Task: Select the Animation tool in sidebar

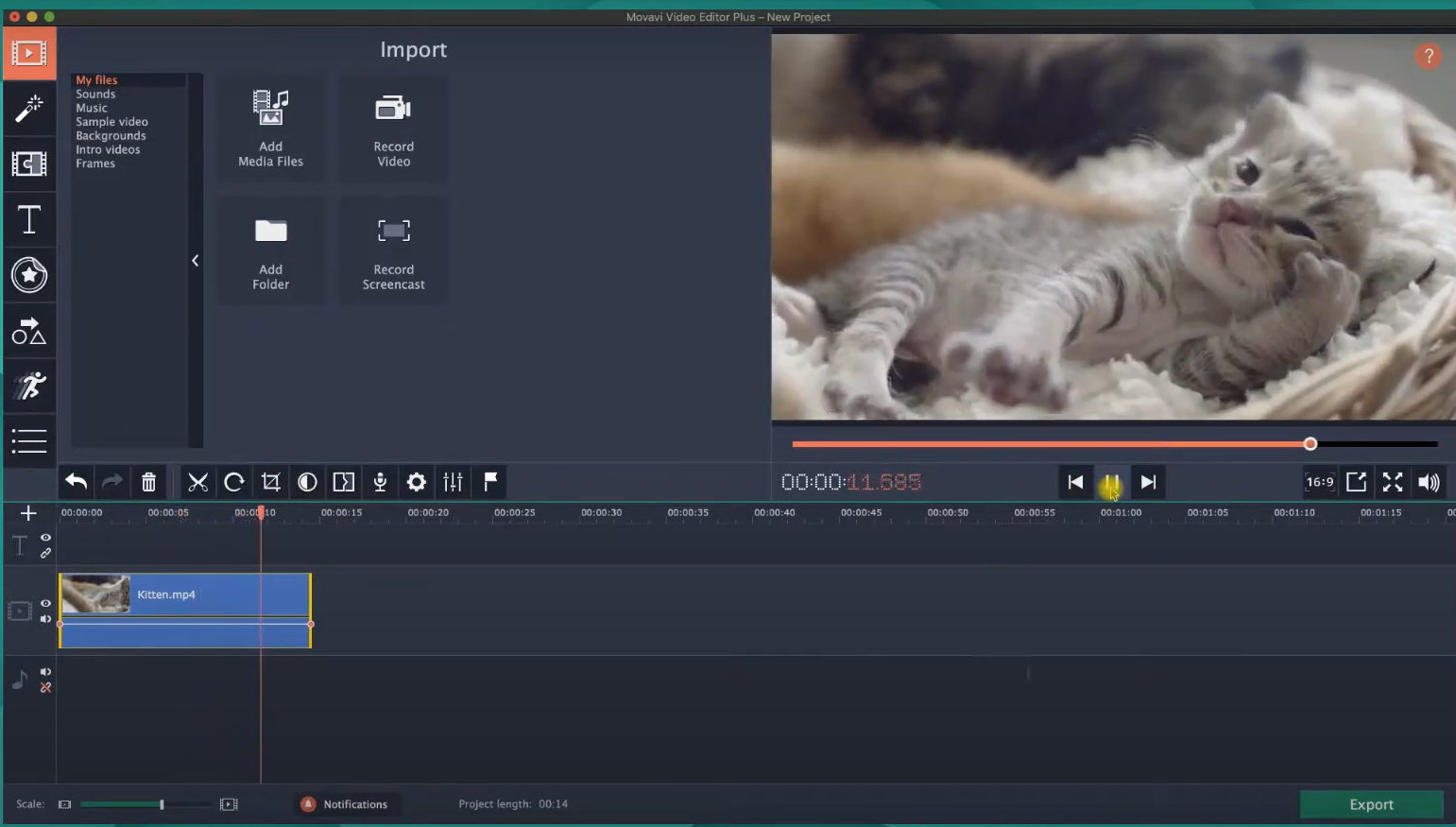Action: [x=29, y=385]
